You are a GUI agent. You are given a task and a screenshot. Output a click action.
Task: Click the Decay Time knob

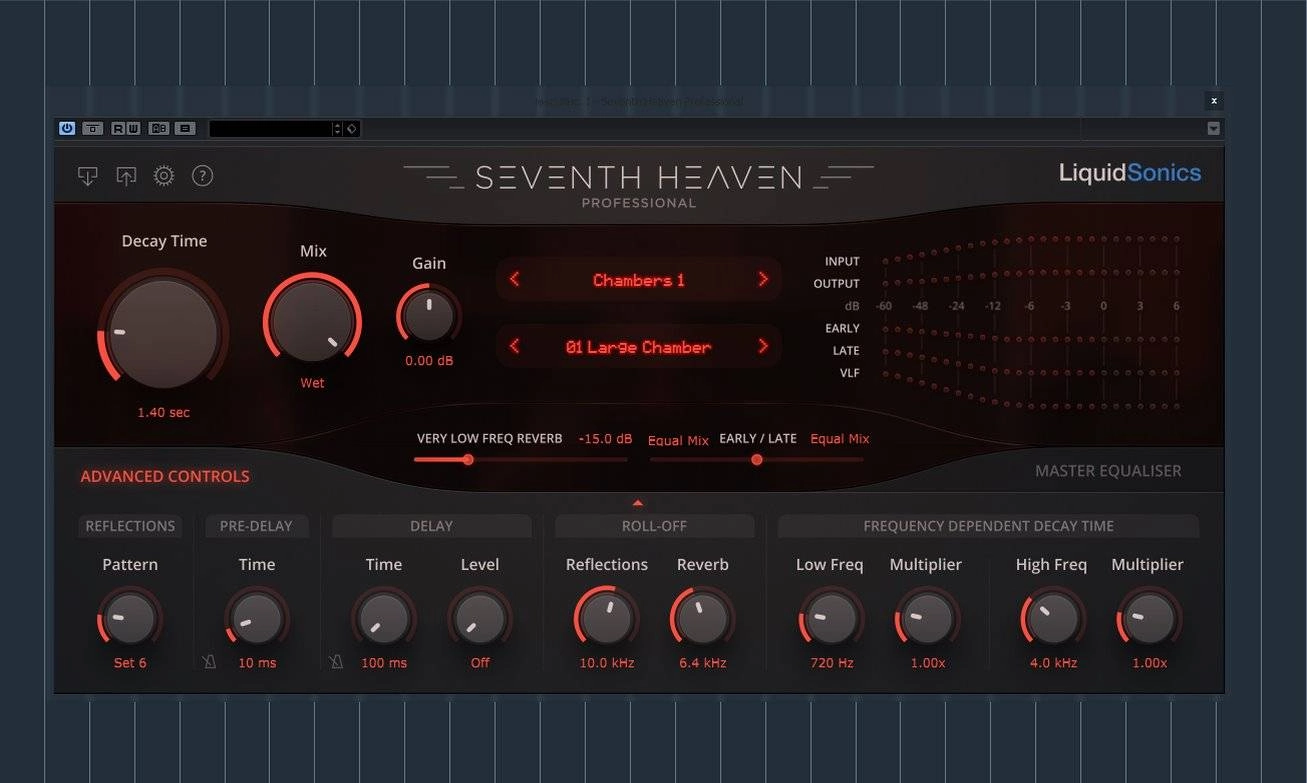pos(163,333)
